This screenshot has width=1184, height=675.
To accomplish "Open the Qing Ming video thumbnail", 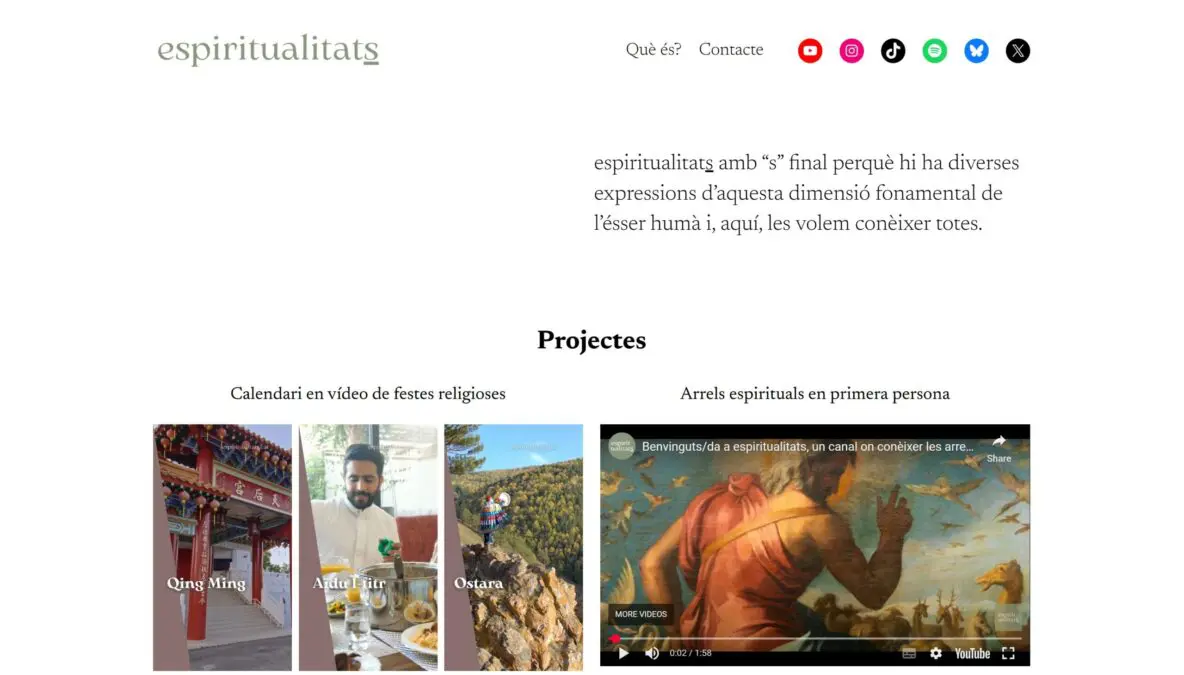I will (222, 547).
